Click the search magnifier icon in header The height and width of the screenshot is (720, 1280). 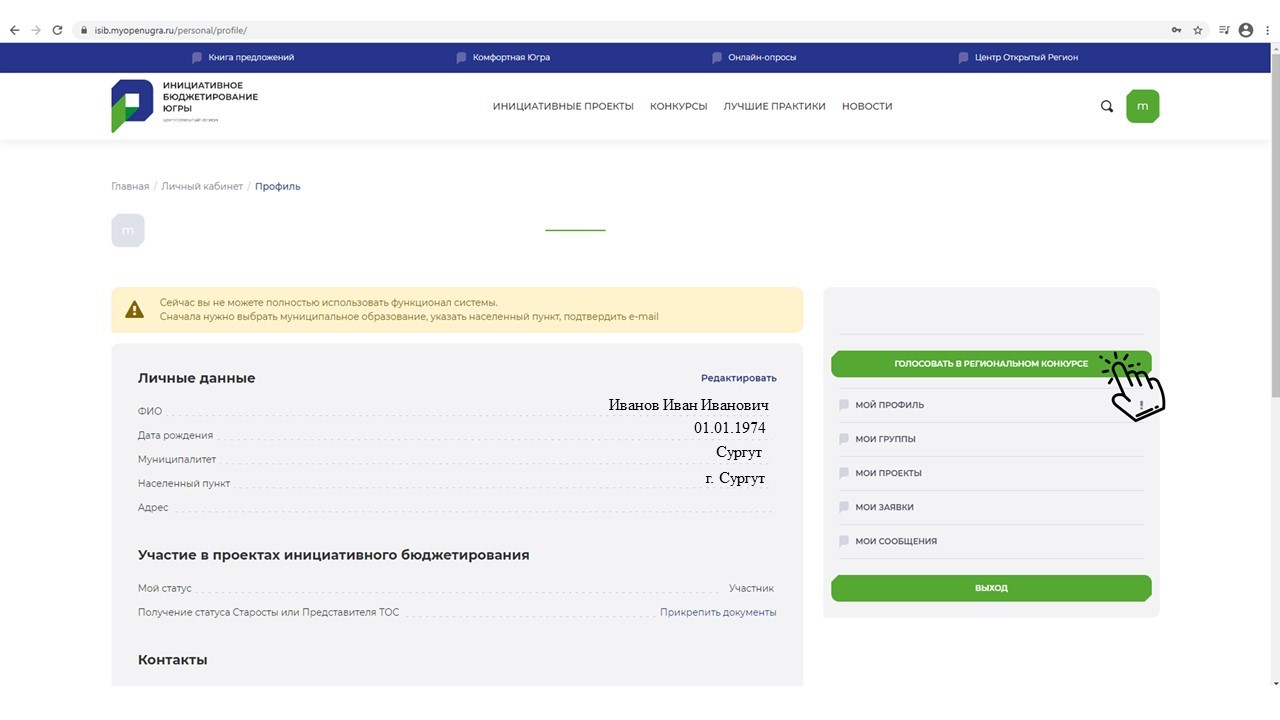click(1107, 106)
